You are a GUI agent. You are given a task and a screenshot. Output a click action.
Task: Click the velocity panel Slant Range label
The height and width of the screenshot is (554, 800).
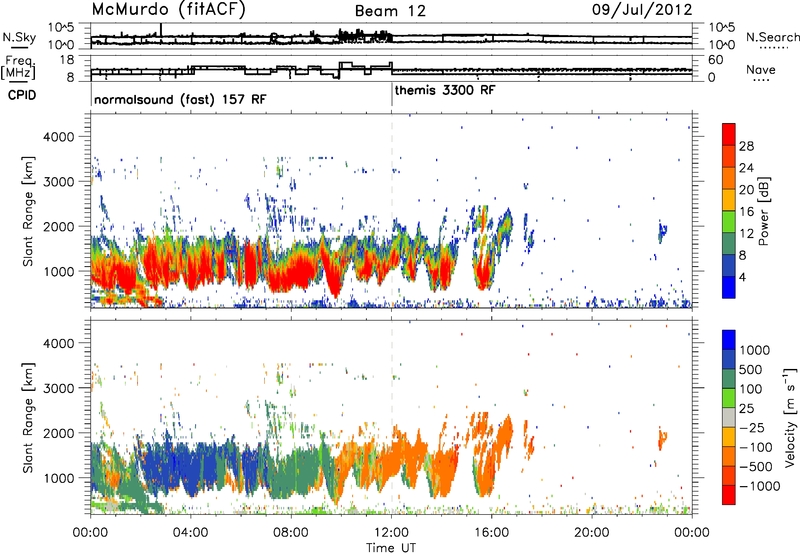(x=28, y=418)
